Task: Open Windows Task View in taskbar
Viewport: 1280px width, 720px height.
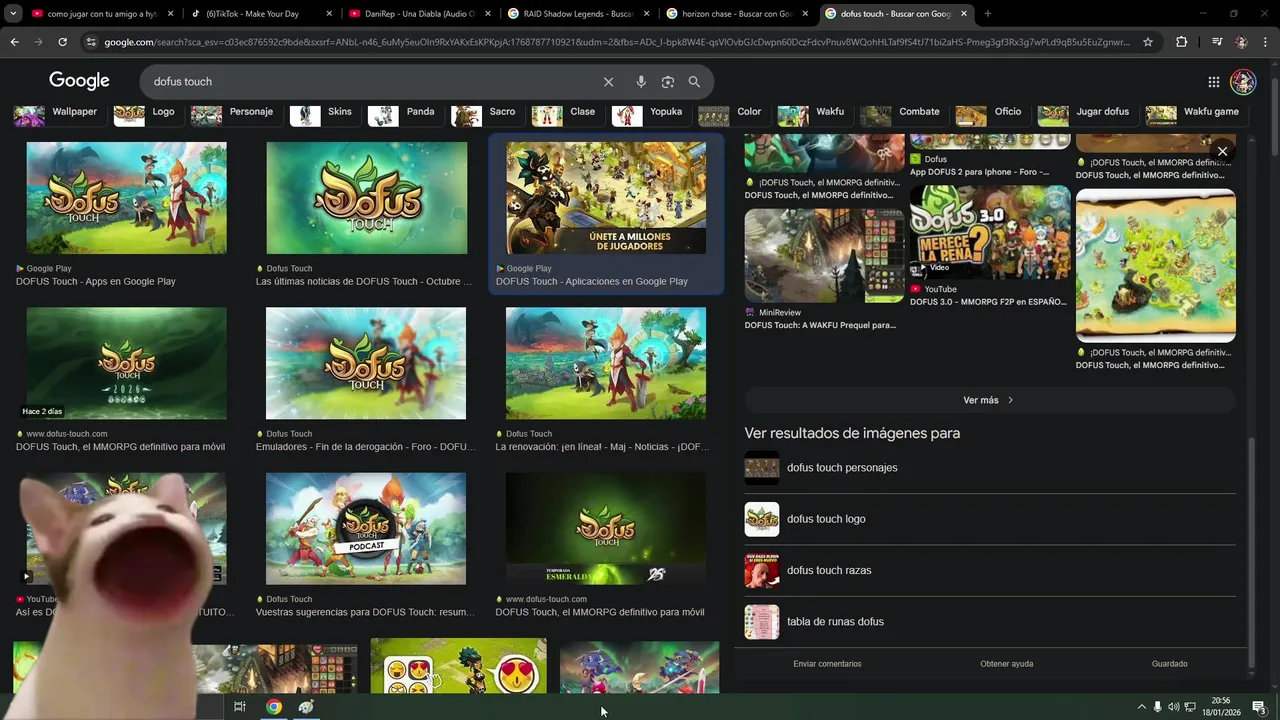Action: click(x=240, y=707)
